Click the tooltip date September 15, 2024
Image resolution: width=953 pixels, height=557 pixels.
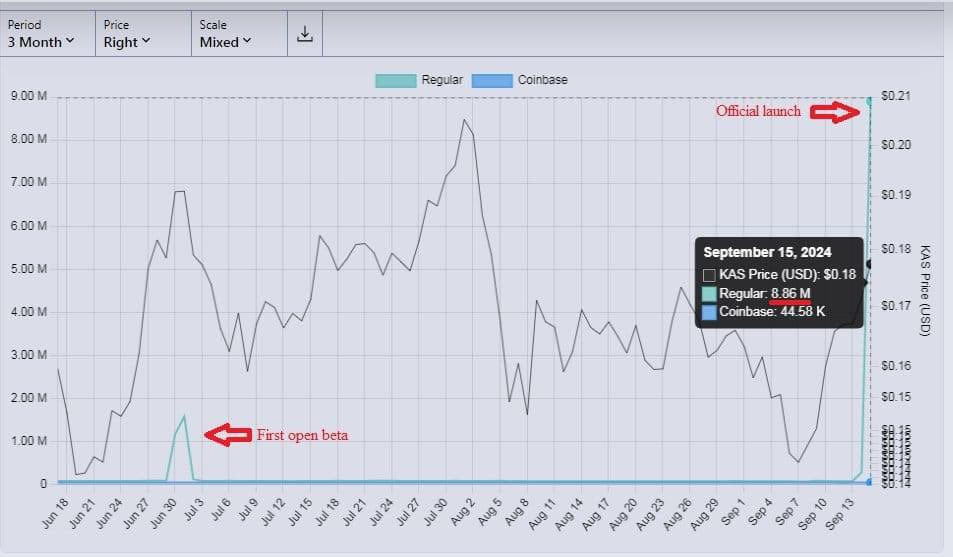point(767,252)
